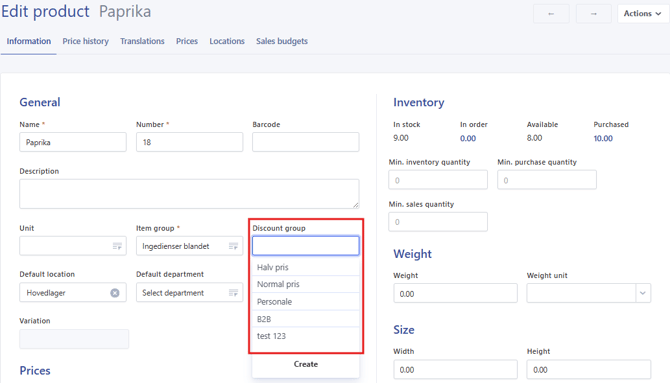This screenshot has width=670, height=383.
Task: Focus the Barcode input field
Action: 306,142
